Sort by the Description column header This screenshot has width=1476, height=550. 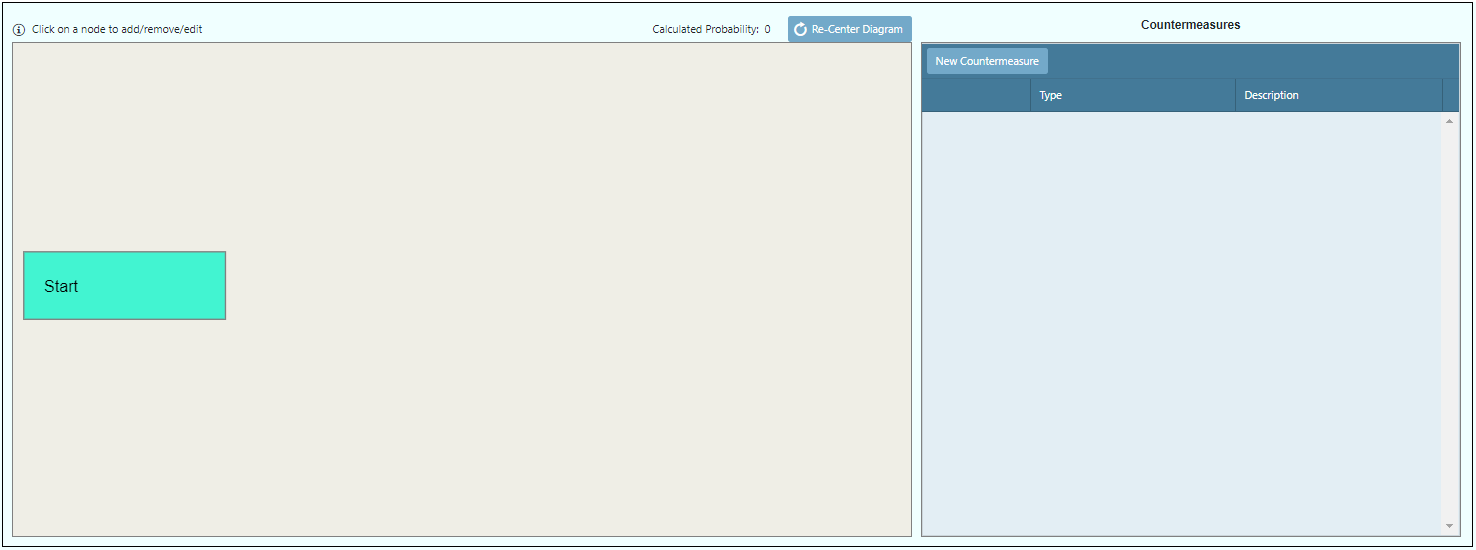(x=1339, y=95)
